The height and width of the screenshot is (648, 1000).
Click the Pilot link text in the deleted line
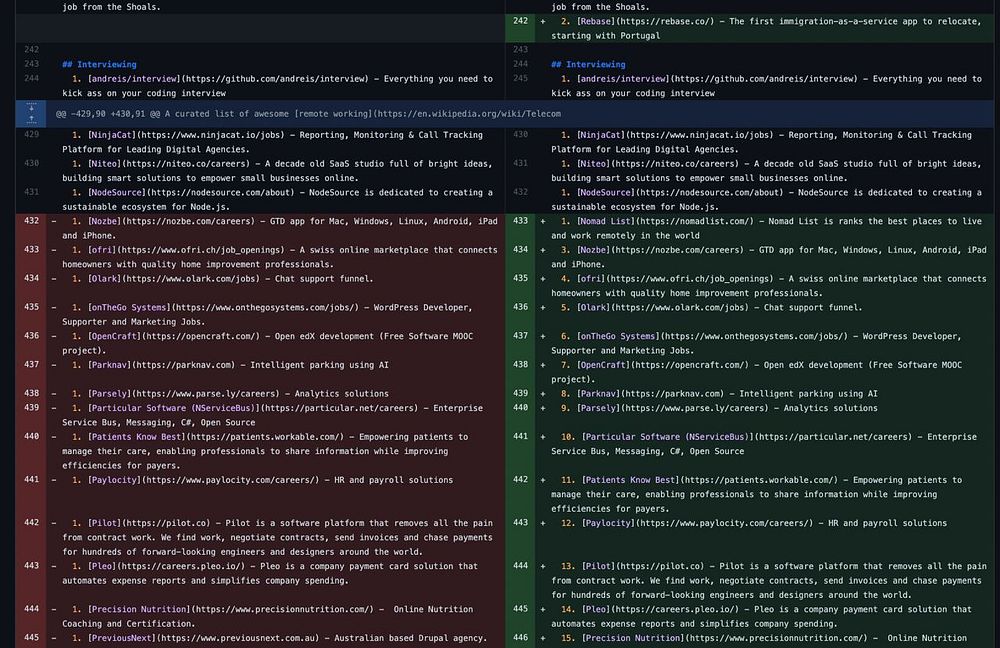[107, 523]
